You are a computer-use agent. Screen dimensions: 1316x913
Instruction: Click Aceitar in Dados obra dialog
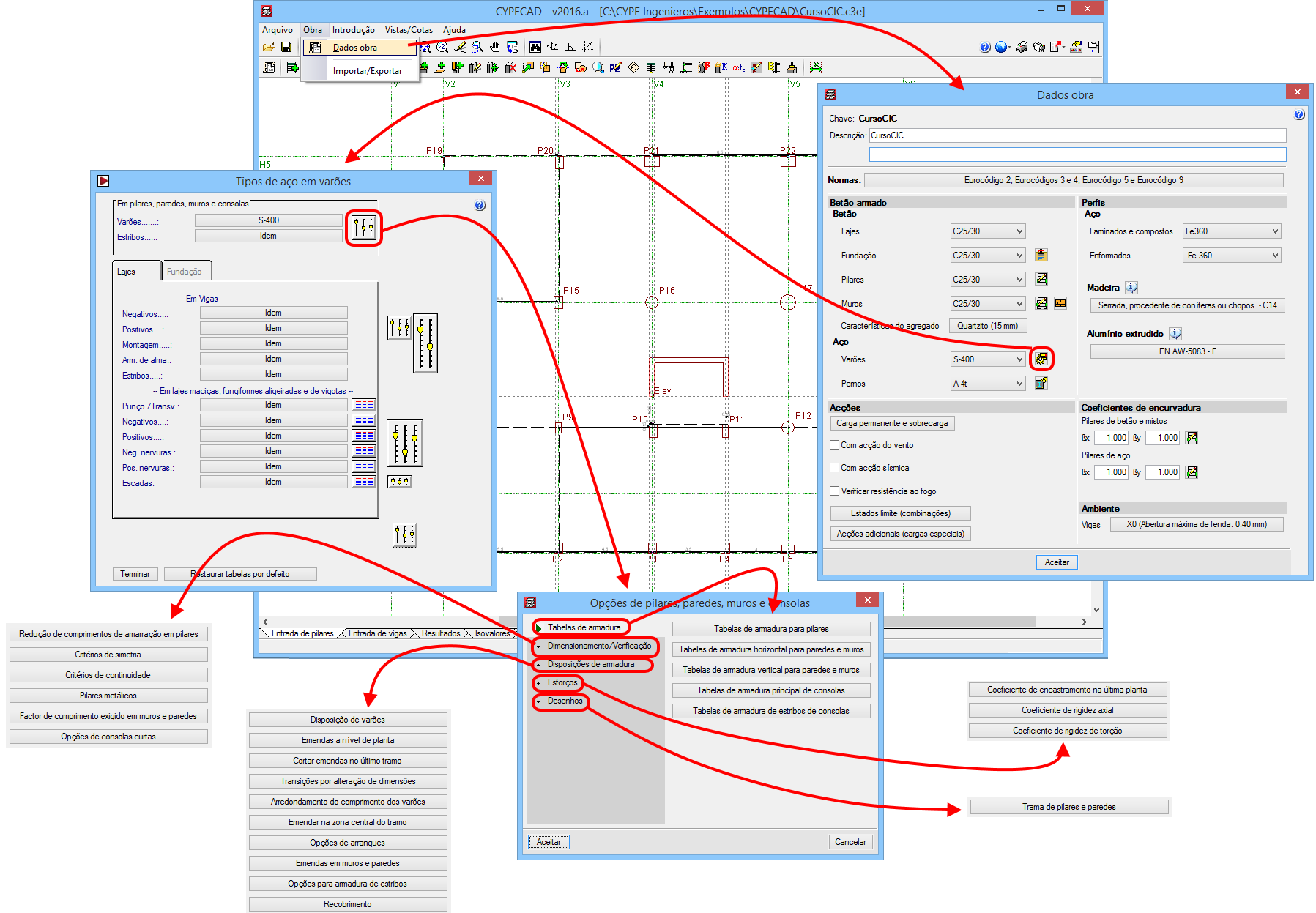pos(1057,562)
